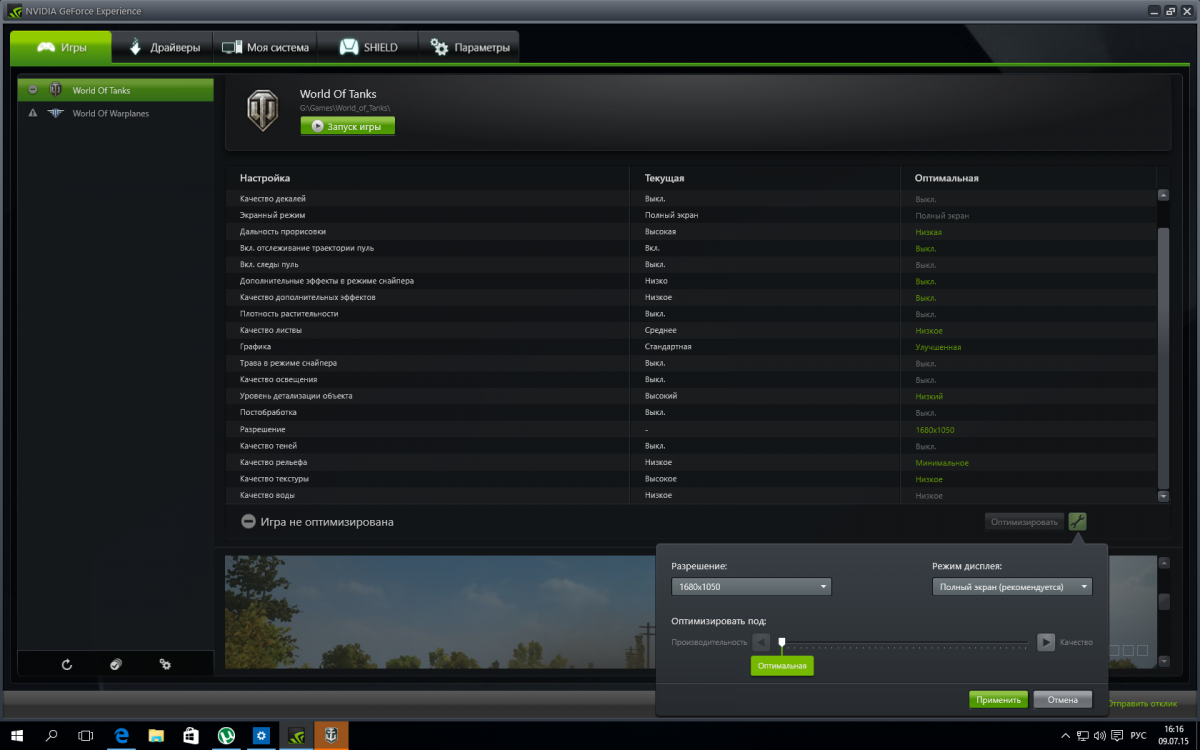Click the not-optimized minus status icon
Image resolution: width=1200 pixels, height=750 pixels.
coord(248,521)
